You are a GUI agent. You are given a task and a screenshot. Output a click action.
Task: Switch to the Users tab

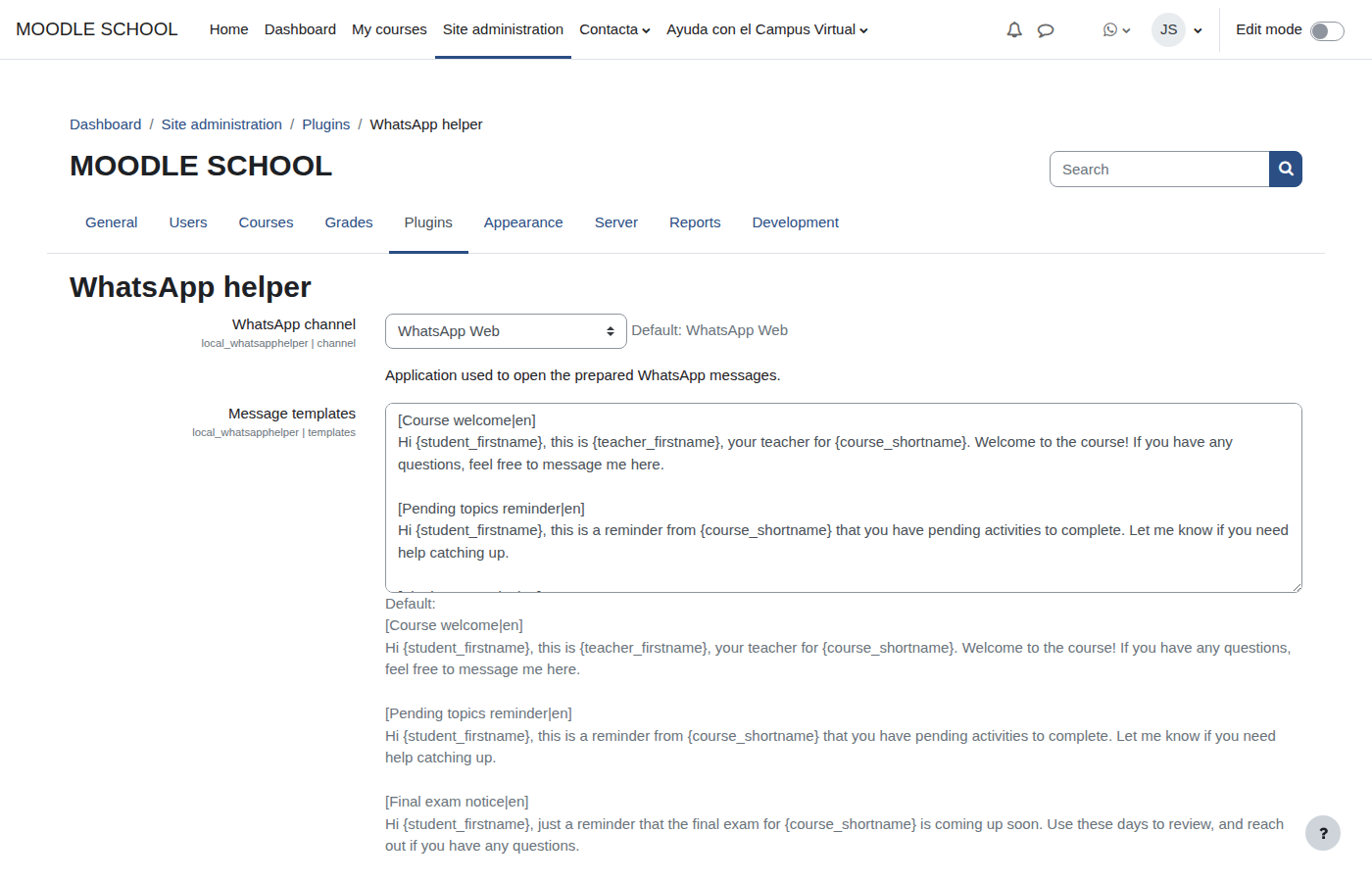[x=188, y=222]
